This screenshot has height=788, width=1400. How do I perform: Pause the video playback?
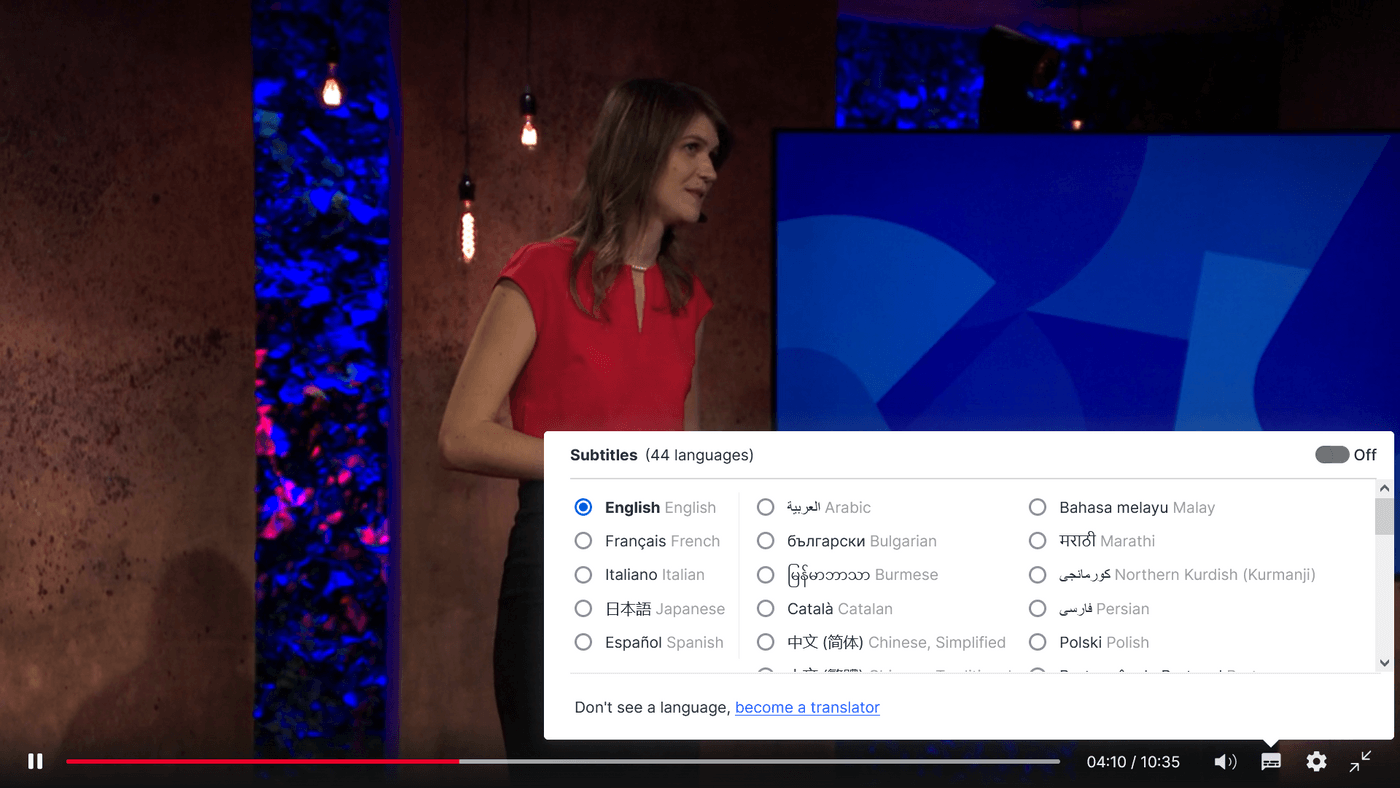pos(34,761)
